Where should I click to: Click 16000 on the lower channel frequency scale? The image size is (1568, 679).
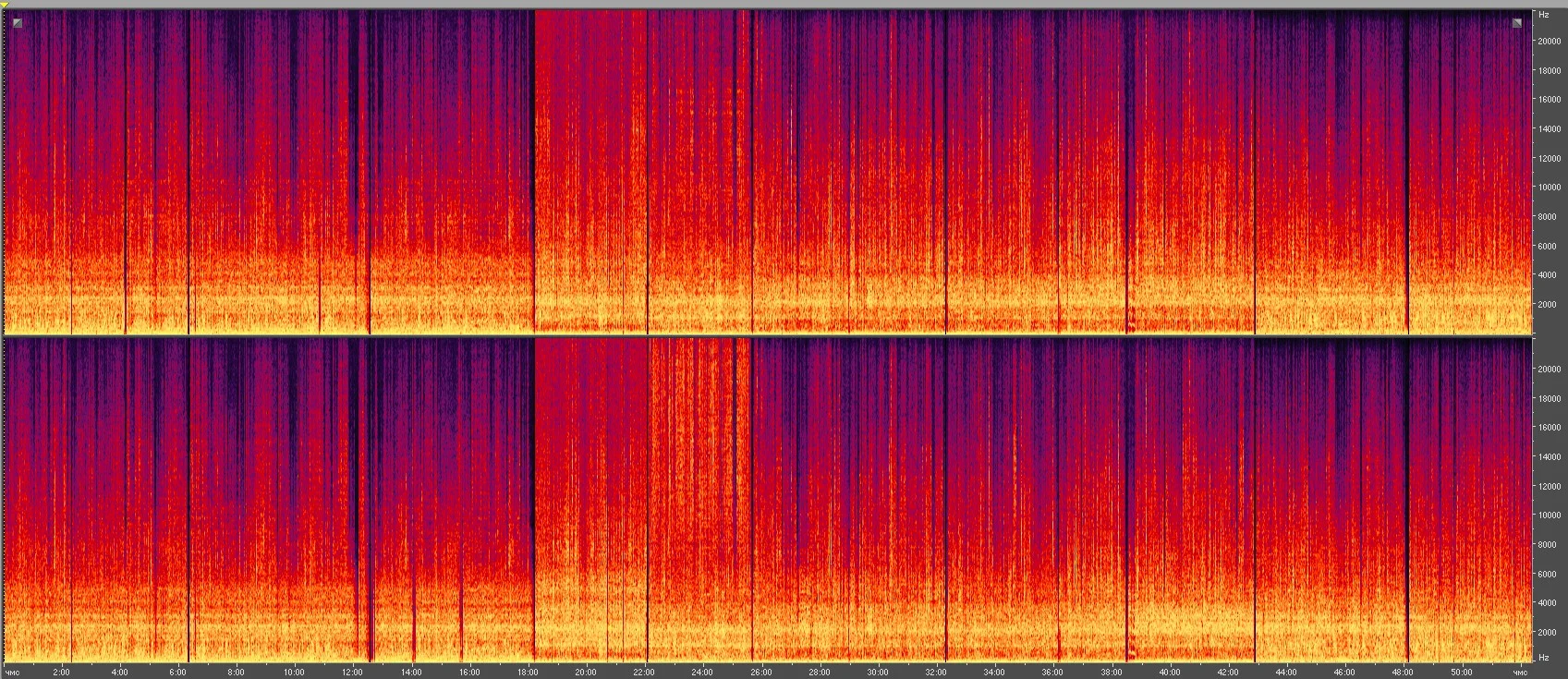click(1550, 428)
